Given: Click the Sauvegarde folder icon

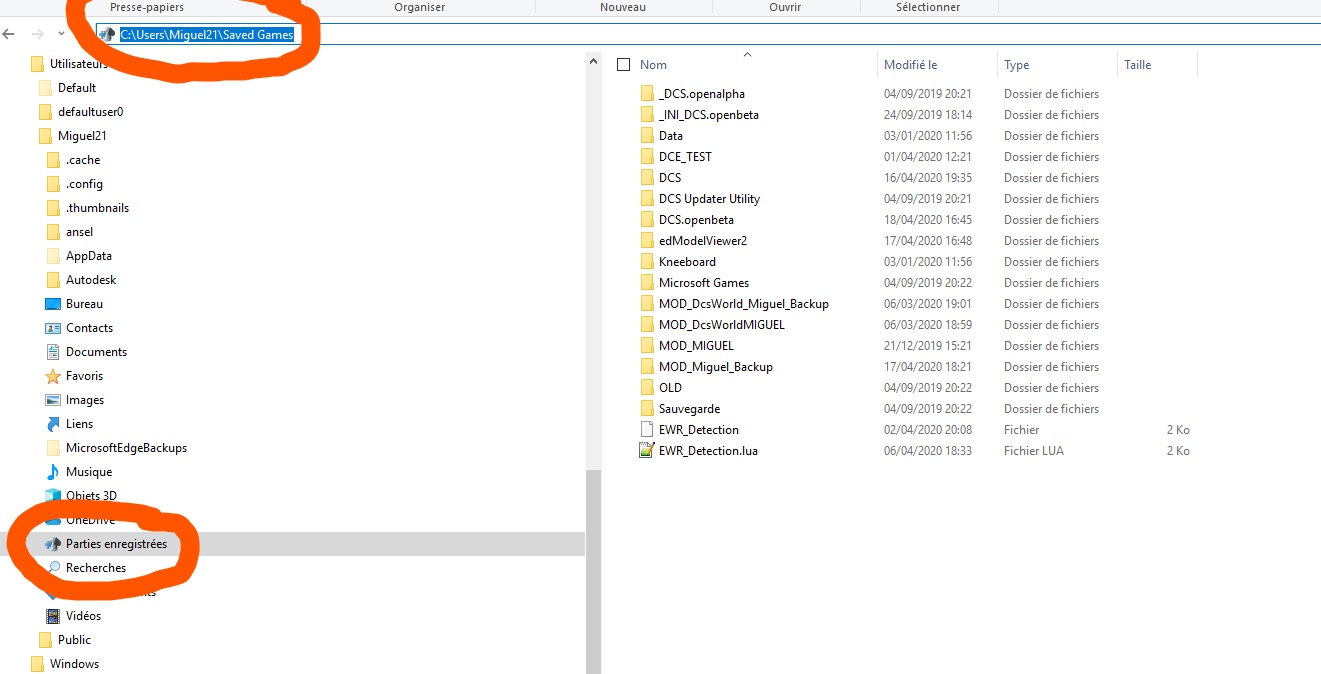Looking at the screenshot, I should 646,409.
